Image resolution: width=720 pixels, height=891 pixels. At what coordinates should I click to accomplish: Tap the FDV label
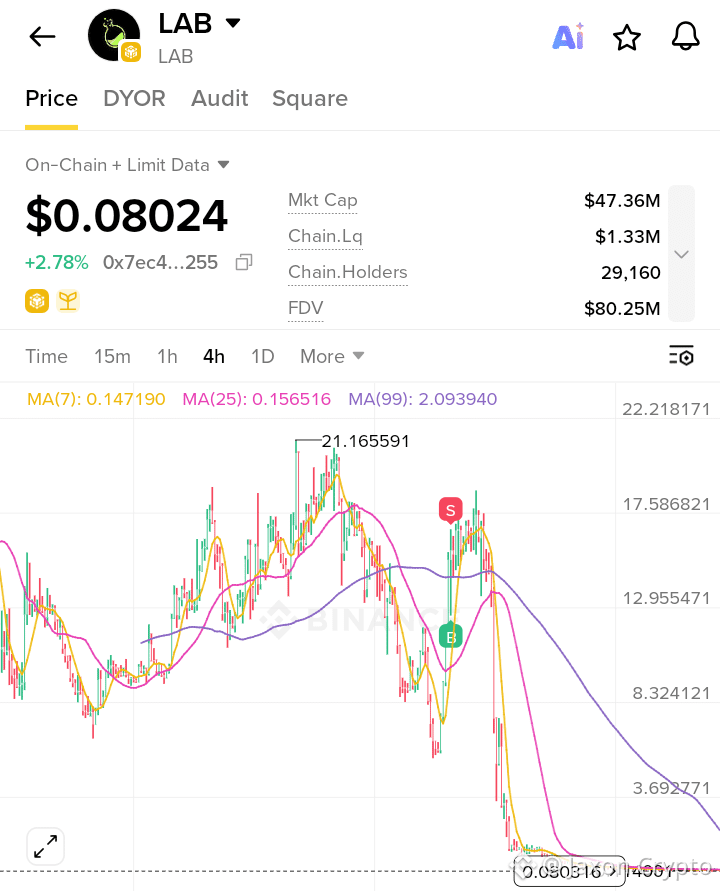click(306, 308)
